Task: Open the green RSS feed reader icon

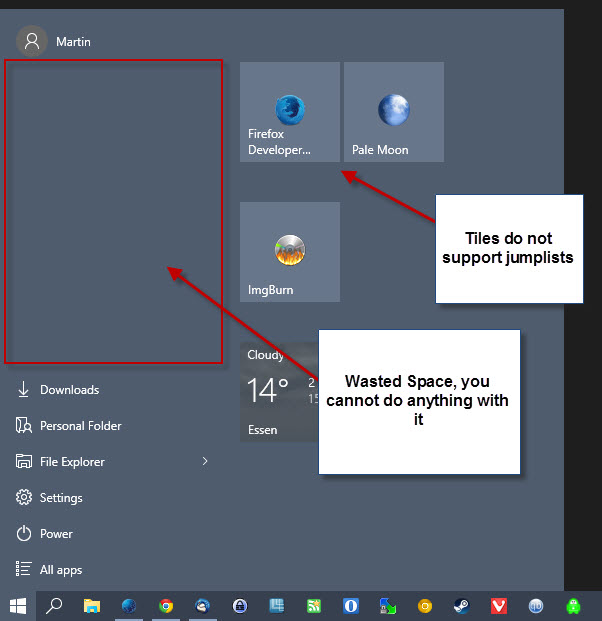Action: coord(314,606)
